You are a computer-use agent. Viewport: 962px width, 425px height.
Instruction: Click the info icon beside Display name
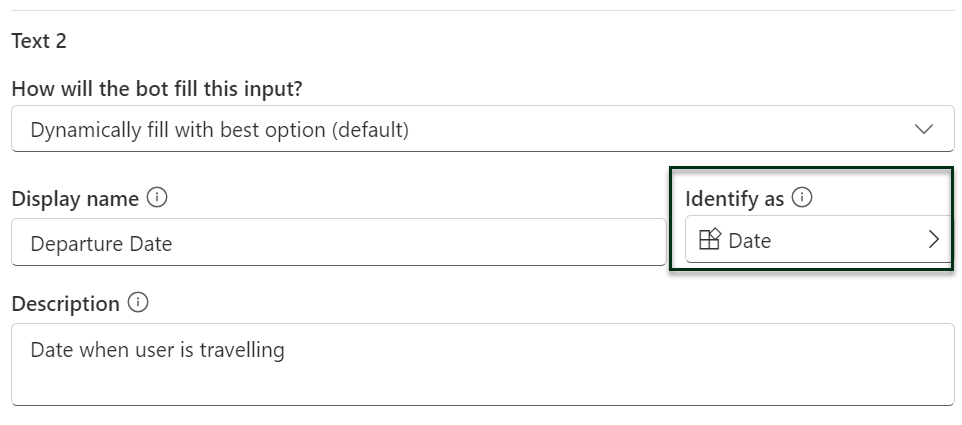pyautogui.click(x=157, y=198)
